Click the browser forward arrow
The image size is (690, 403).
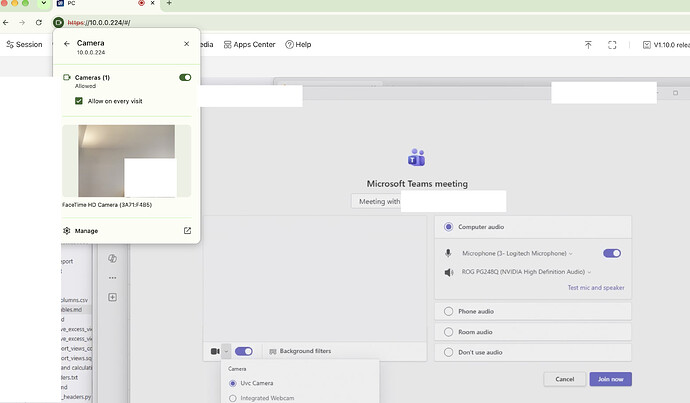[22, 22]
